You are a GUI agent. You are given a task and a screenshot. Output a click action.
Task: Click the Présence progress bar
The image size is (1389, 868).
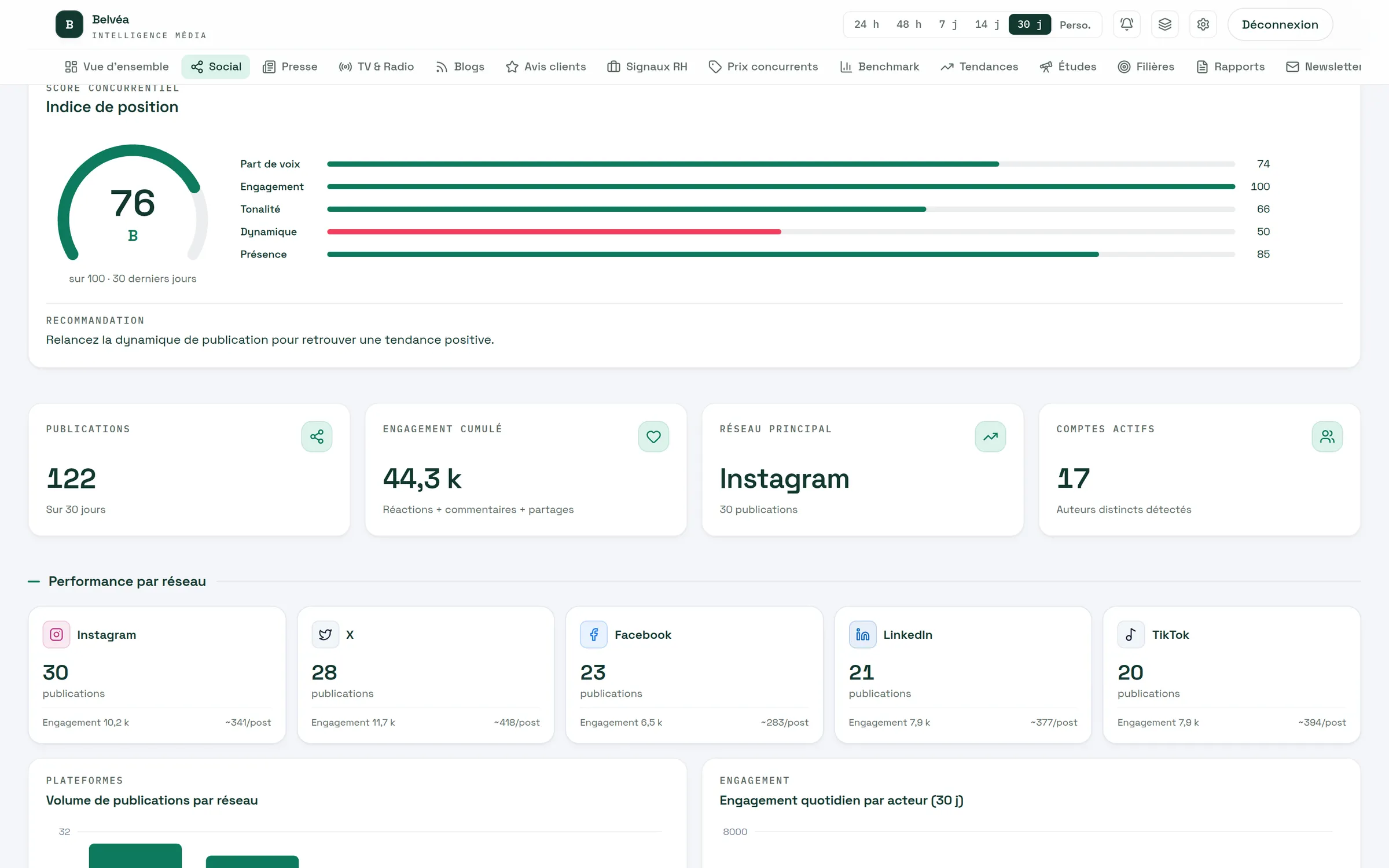tap(781, 255)
